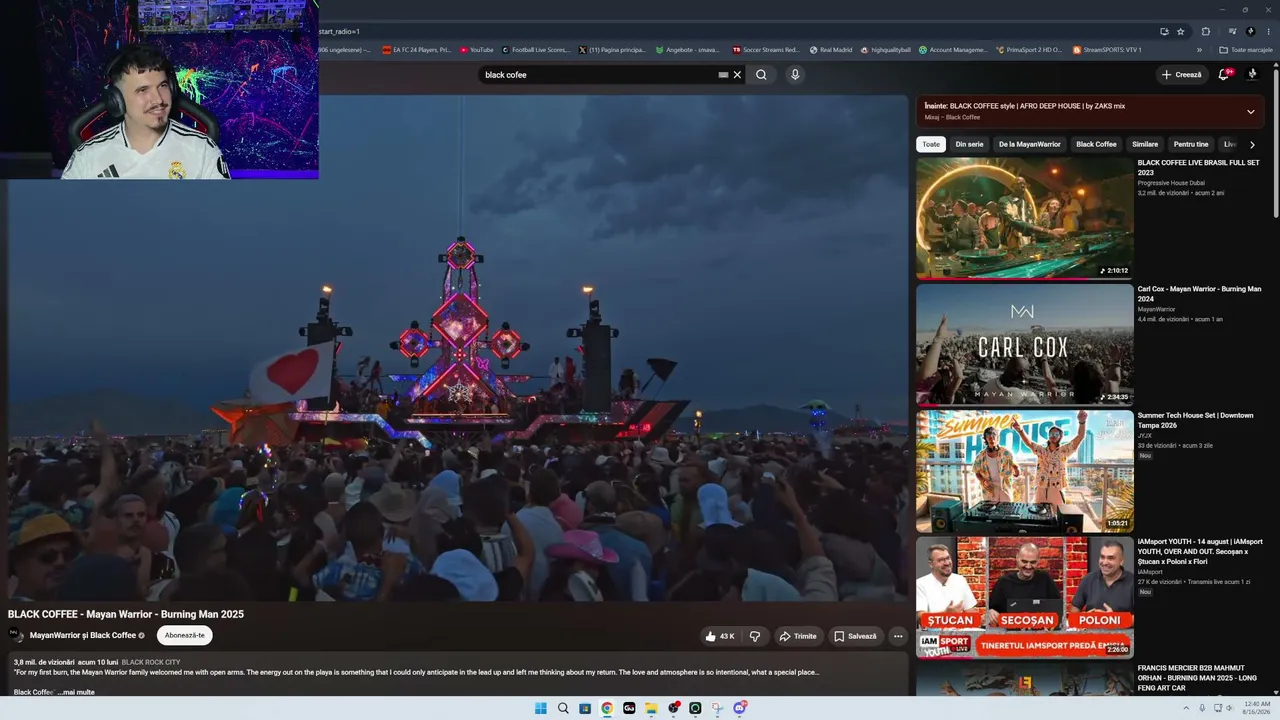Open the Summer Tech House Set thumbnail
The image size is (1280, 720).
coord(1025,471)
